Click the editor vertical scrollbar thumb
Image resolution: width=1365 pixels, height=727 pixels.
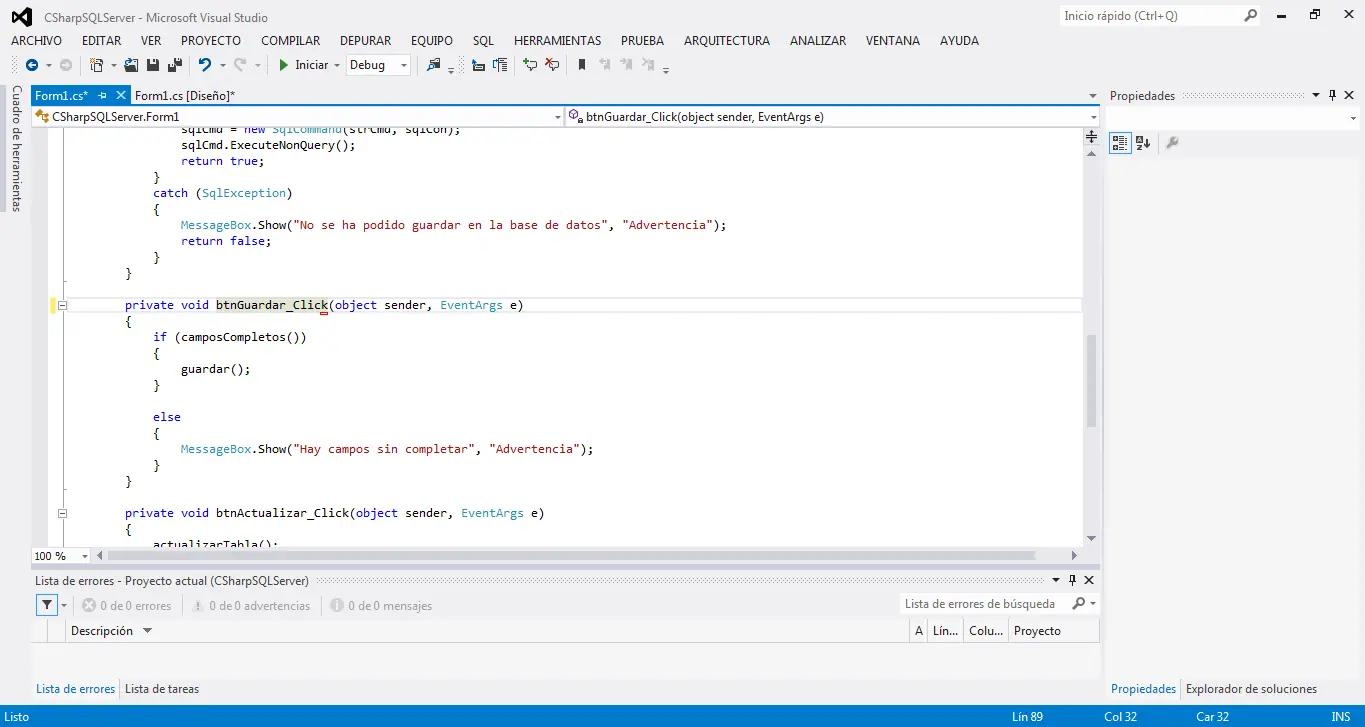point(1091,380)
